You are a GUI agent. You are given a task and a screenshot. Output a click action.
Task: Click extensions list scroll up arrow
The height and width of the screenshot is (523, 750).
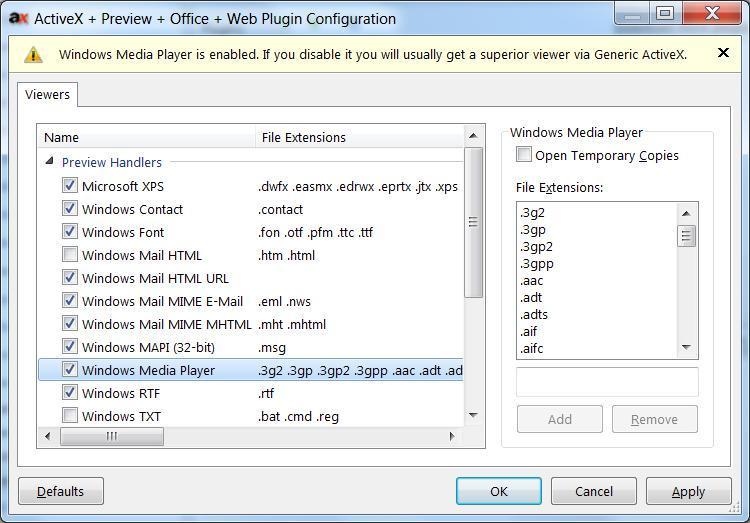click(686, 213)
